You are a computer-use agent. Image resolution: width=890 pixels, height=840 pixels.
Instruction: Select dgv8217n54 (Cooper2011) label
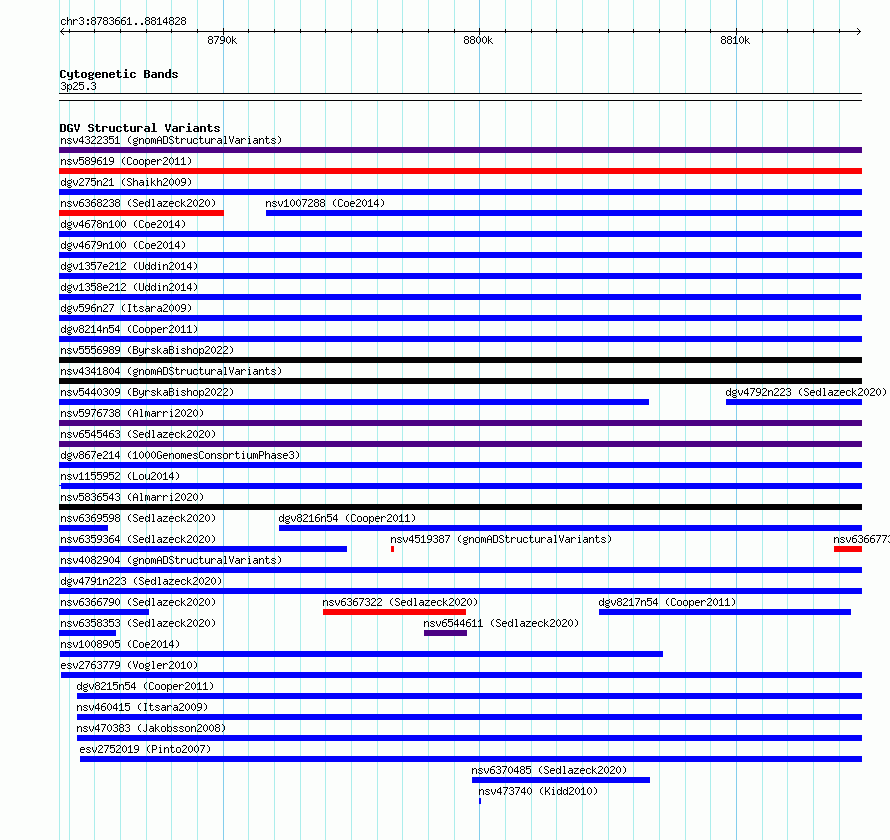coord(668,602)
